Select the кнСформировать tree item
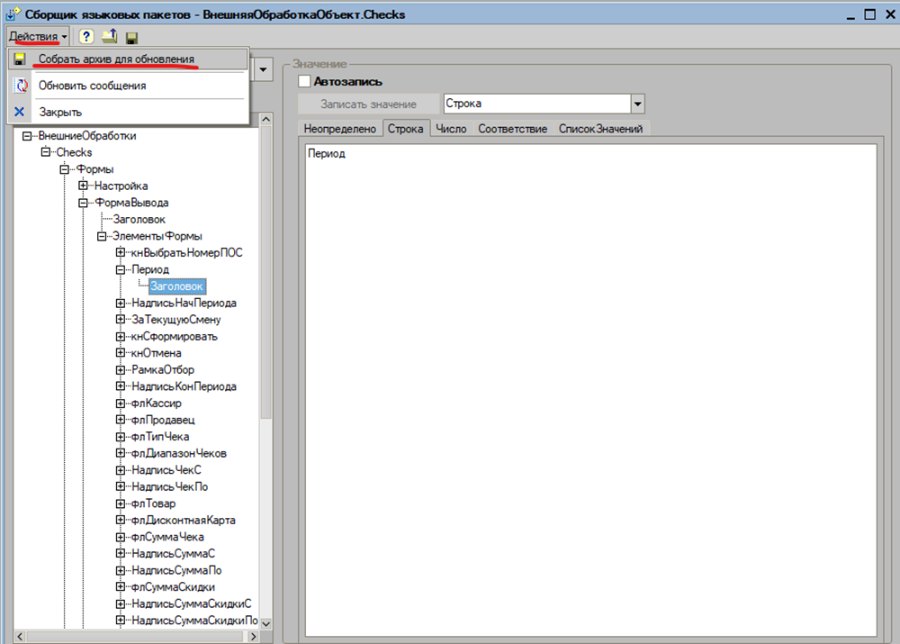Screen dimensions: 900x644 [174, 336]
